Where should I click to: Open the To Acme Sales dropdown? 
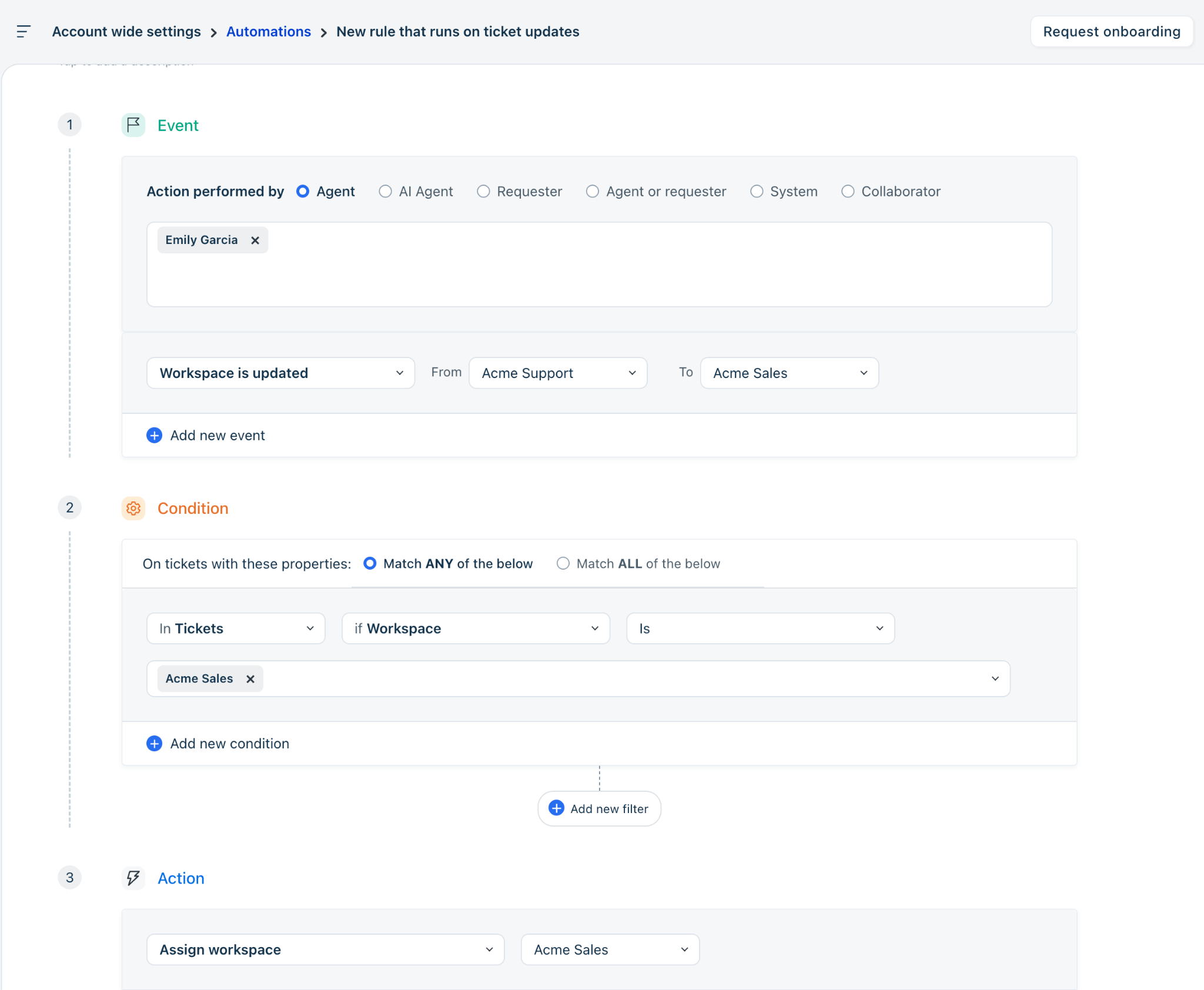click(790, 373)
